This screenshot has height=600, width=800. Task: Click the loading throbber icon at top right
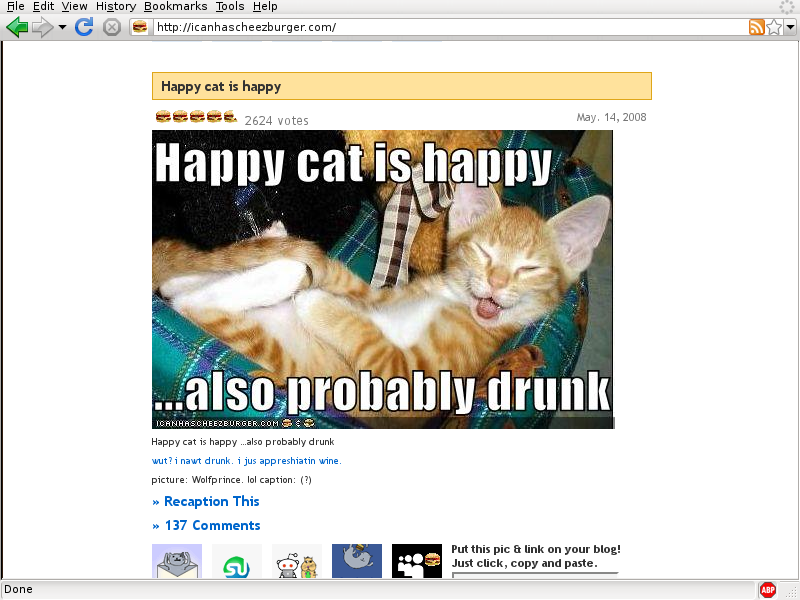[787, 7]
